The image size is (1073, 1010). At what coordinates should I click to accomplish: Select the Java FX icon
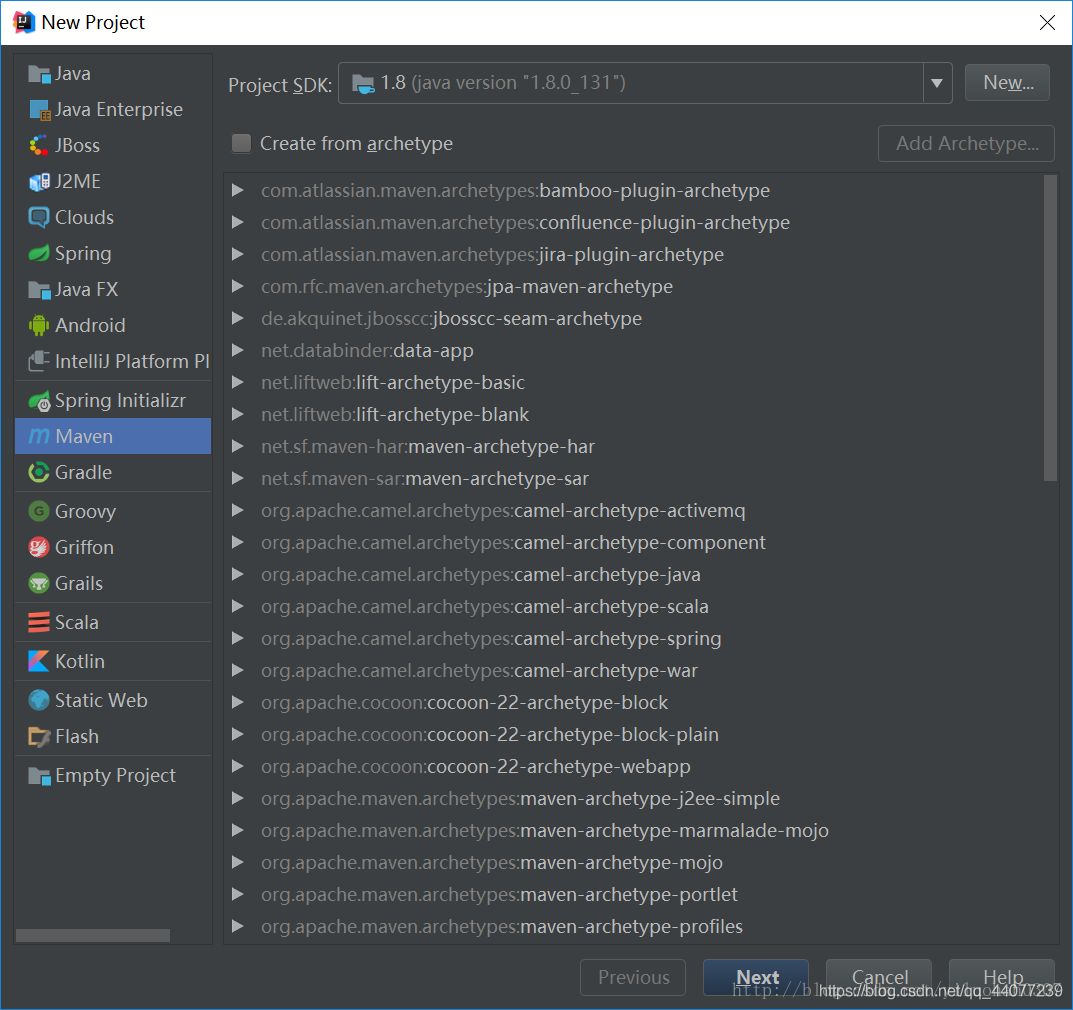tap(39, 290)
